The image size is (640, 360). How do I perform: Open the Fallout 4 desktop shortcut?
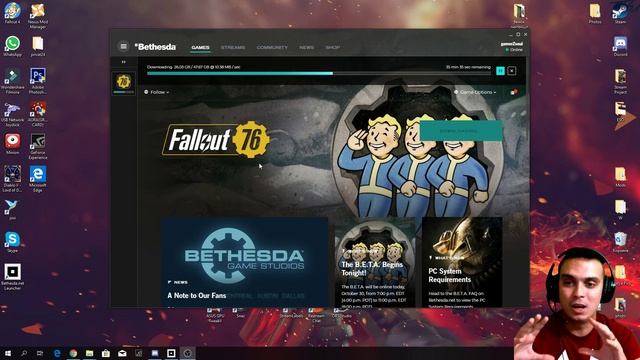(x=13, y=13)
